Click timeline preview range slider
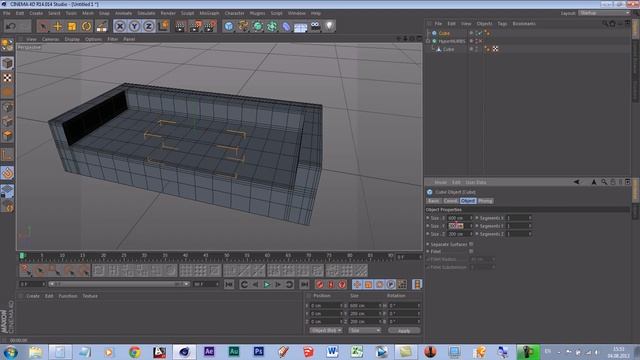 119,284
